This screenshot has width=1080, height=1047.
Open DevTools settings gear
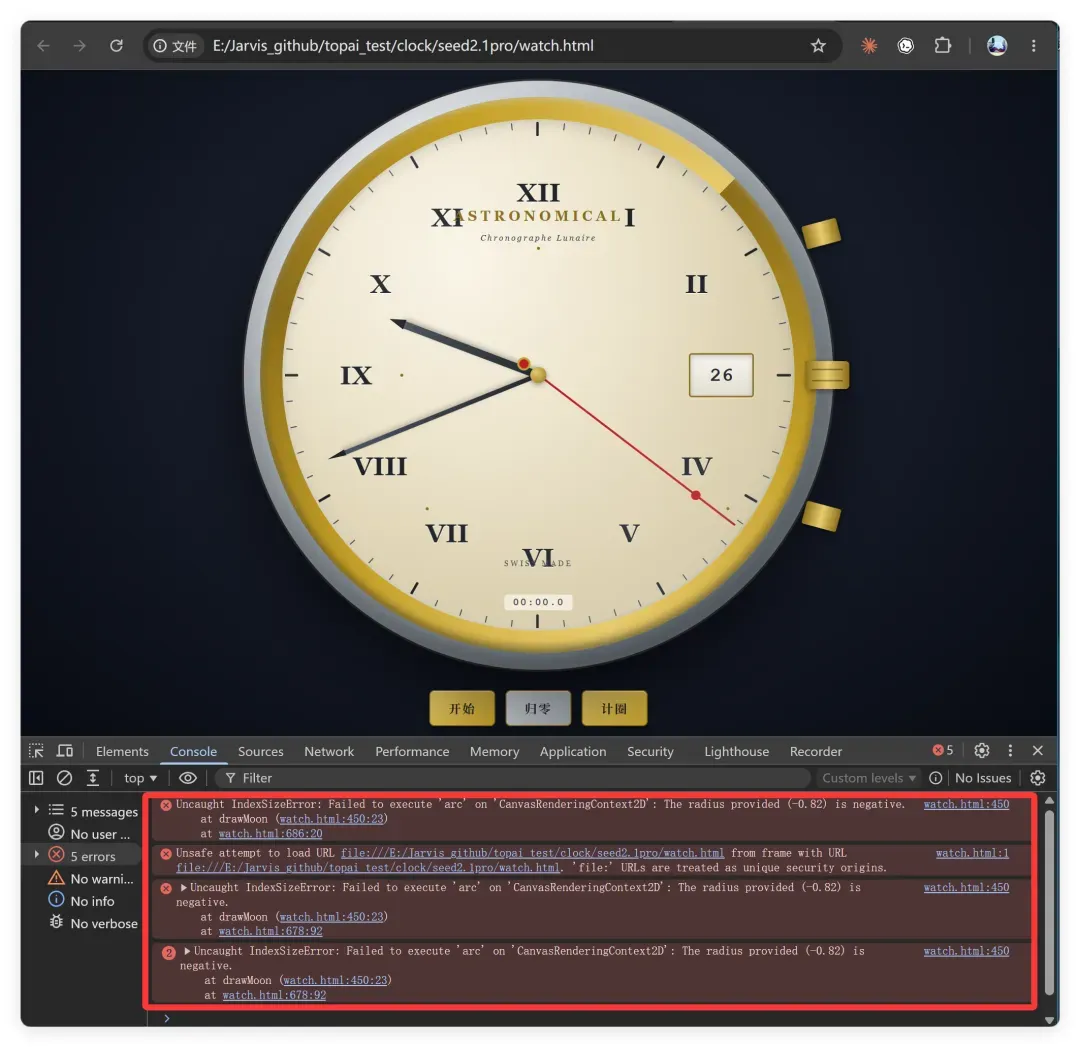(982, 750)
